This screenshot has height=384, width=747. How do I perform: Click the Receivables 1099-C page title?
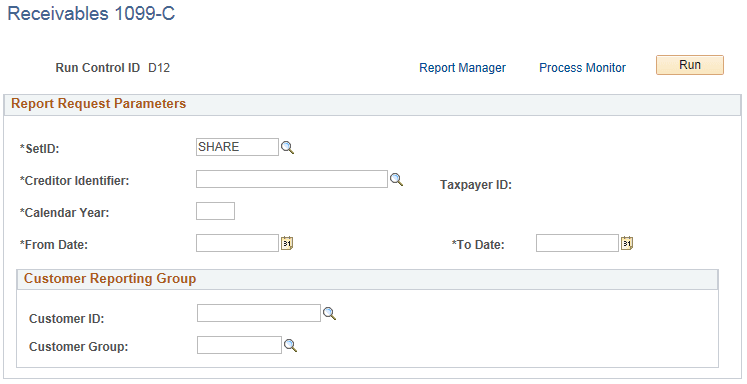tap(91, 13)
